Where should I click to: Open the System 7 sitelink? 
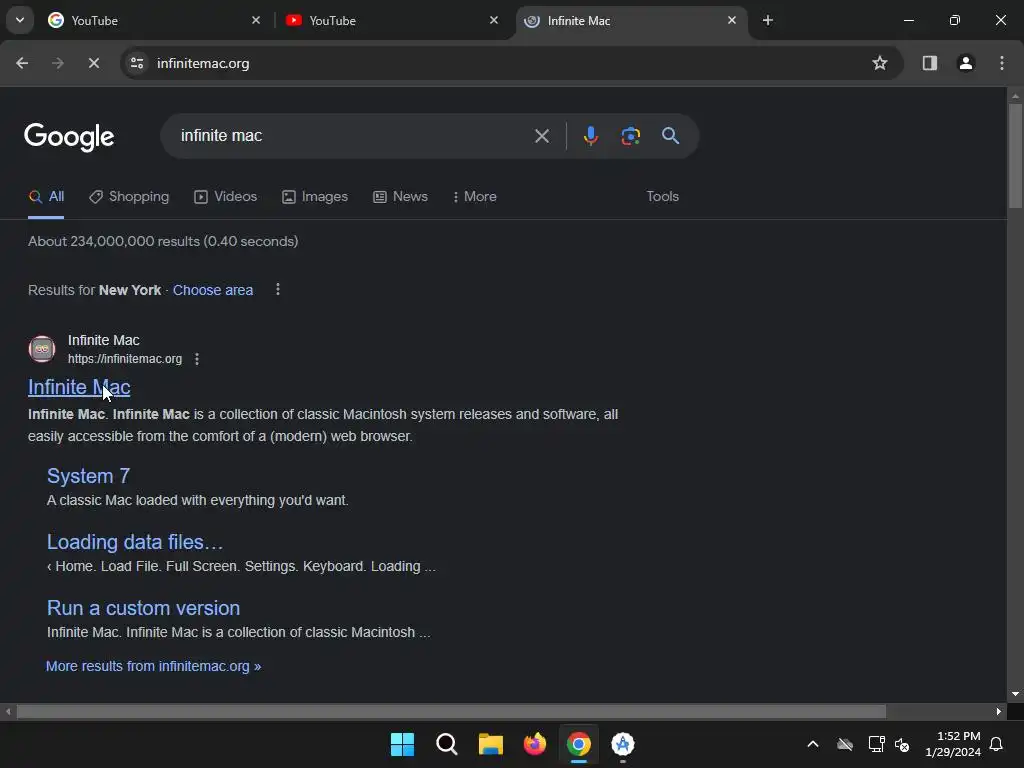[88, 476]
